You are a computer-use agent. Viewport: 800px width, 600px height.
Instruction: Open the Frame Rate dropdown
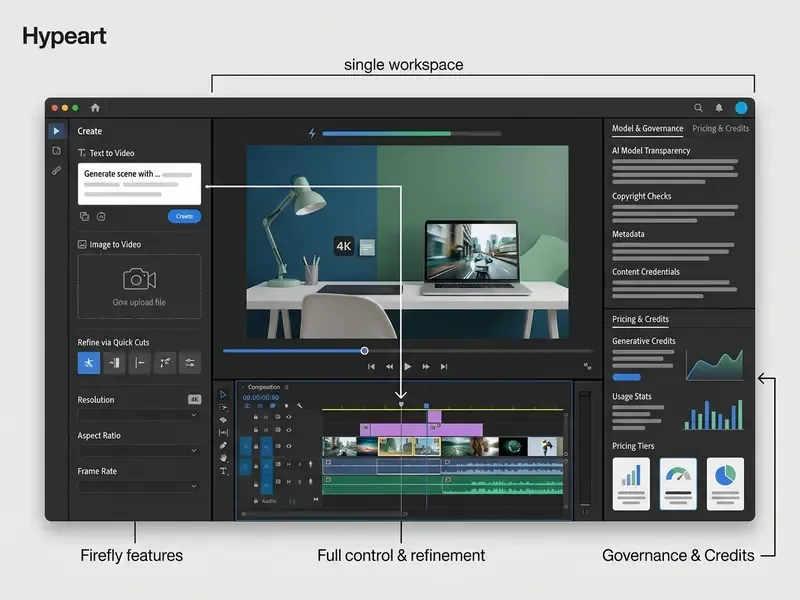pos(139,487)
